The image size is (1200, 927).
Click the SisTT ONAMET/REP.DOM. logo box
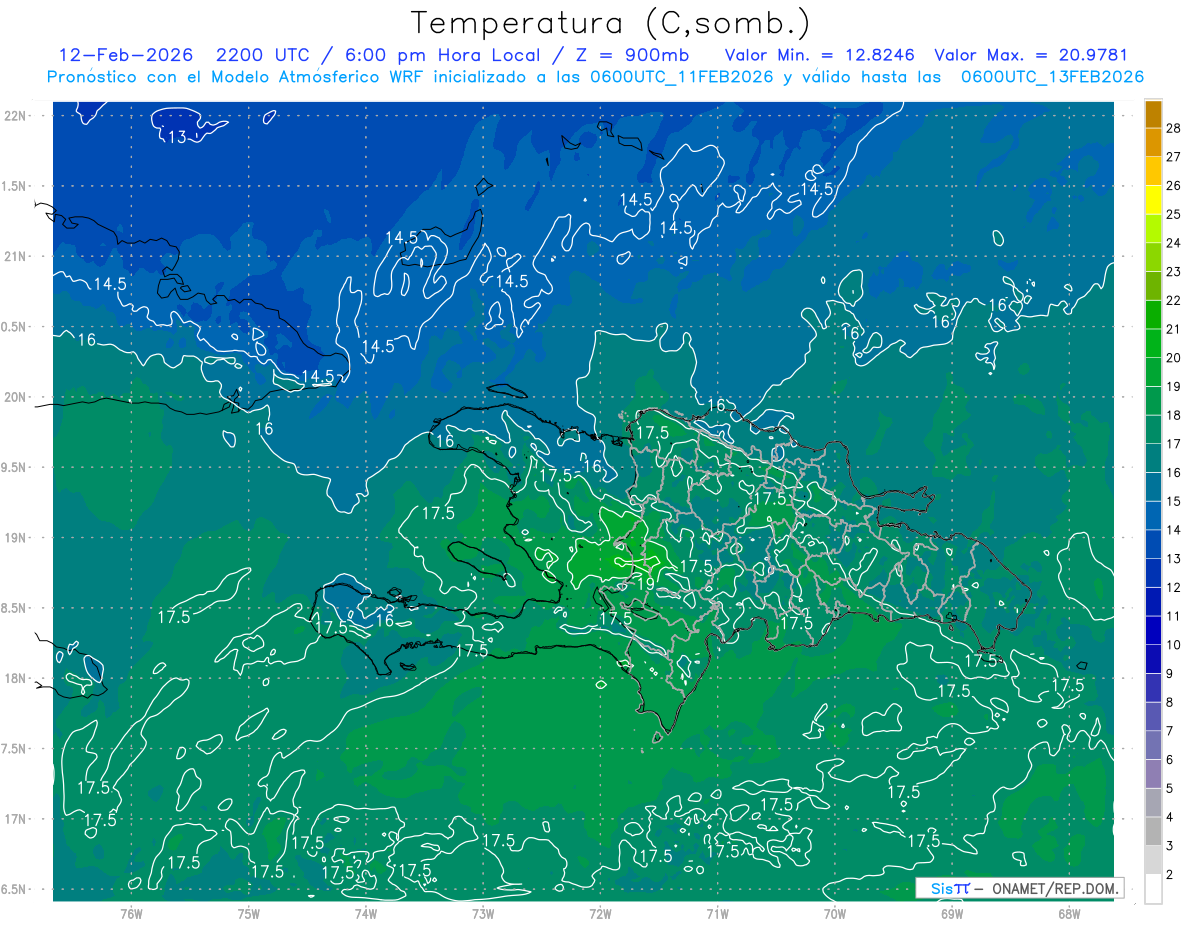coord(1019,888)
